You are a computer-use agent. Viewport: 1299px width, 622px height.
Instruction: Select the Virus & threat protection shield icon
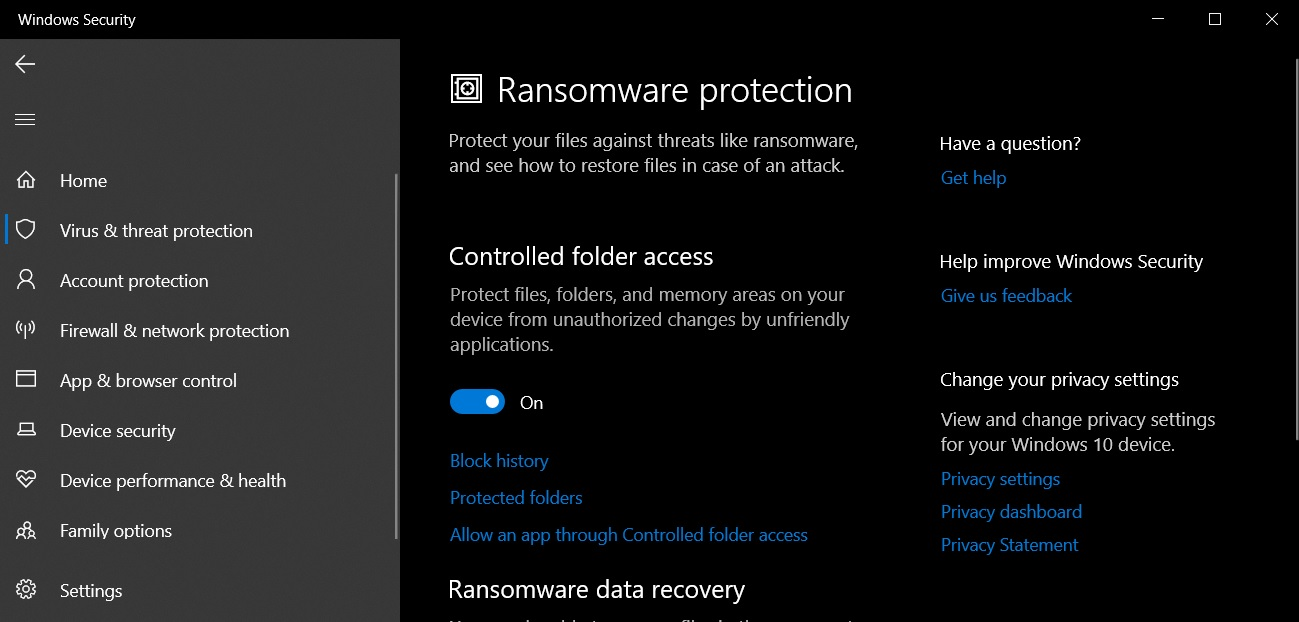26,230
